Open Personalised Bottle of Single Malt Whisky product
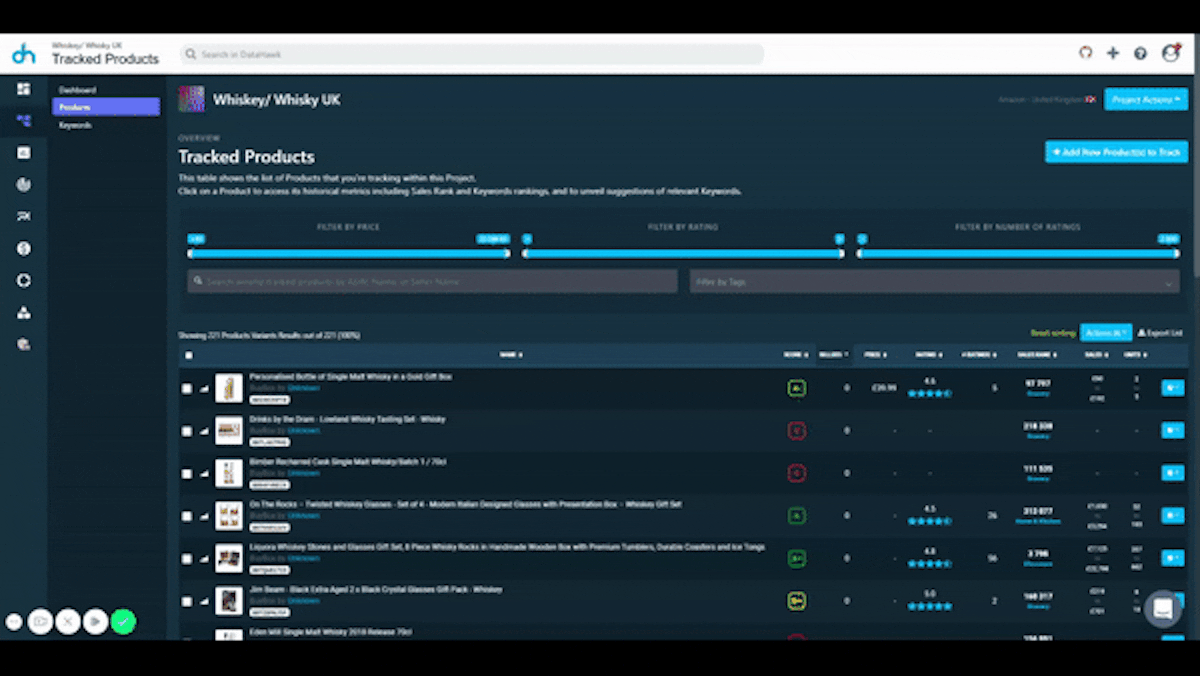This screenshot has width=1200, height=676. (350, 377)
